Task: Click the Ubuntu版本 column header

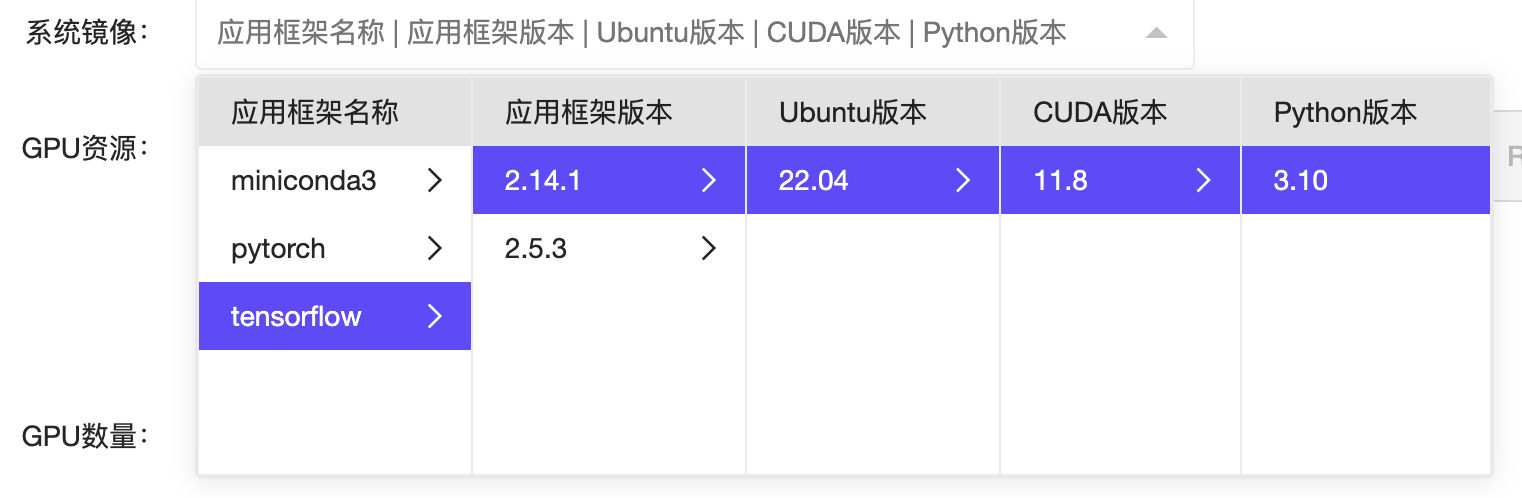Action: [x=853, y=112]
